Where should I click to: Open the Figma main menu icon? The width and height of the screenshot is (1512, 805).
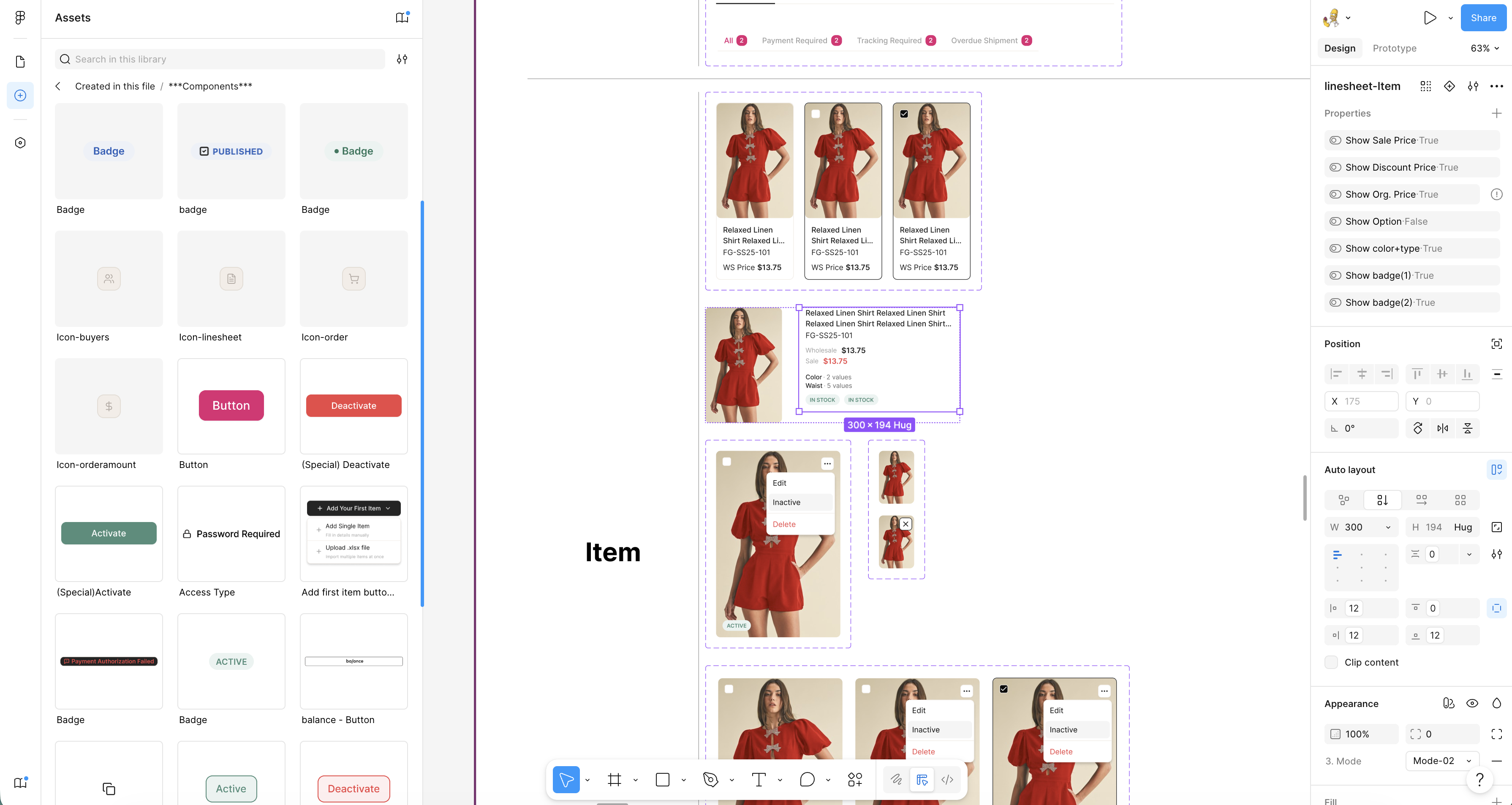click(x=20, y=18)
